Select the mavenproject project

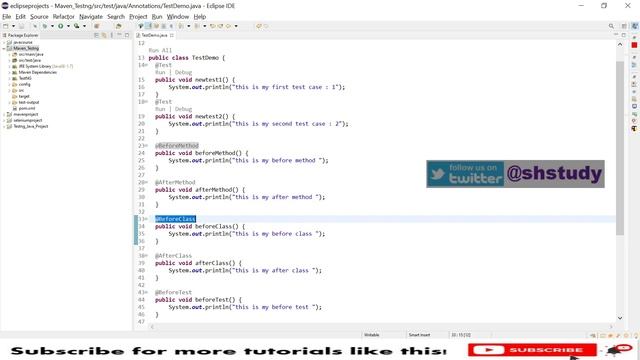(x=26, y=114)
